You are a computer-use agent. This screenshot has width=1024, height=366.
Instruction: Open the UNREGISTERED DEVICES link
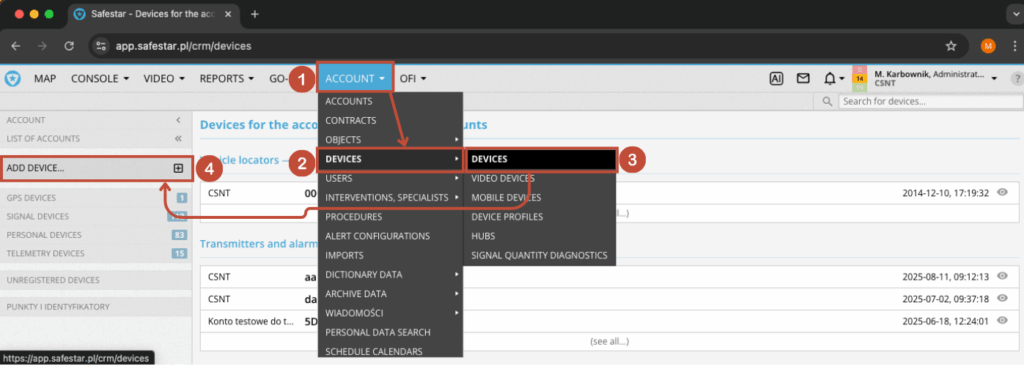click(53, 280)
